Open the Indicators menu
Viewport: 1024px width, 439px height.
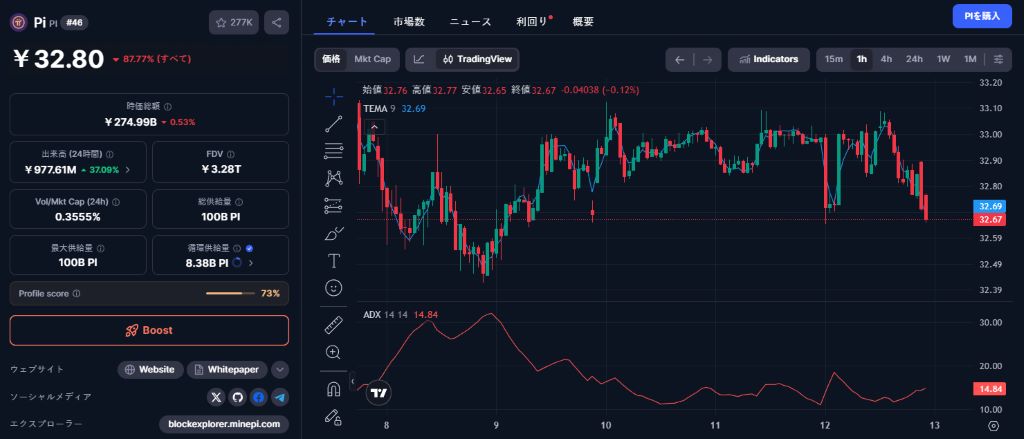[x=769, y=59]
